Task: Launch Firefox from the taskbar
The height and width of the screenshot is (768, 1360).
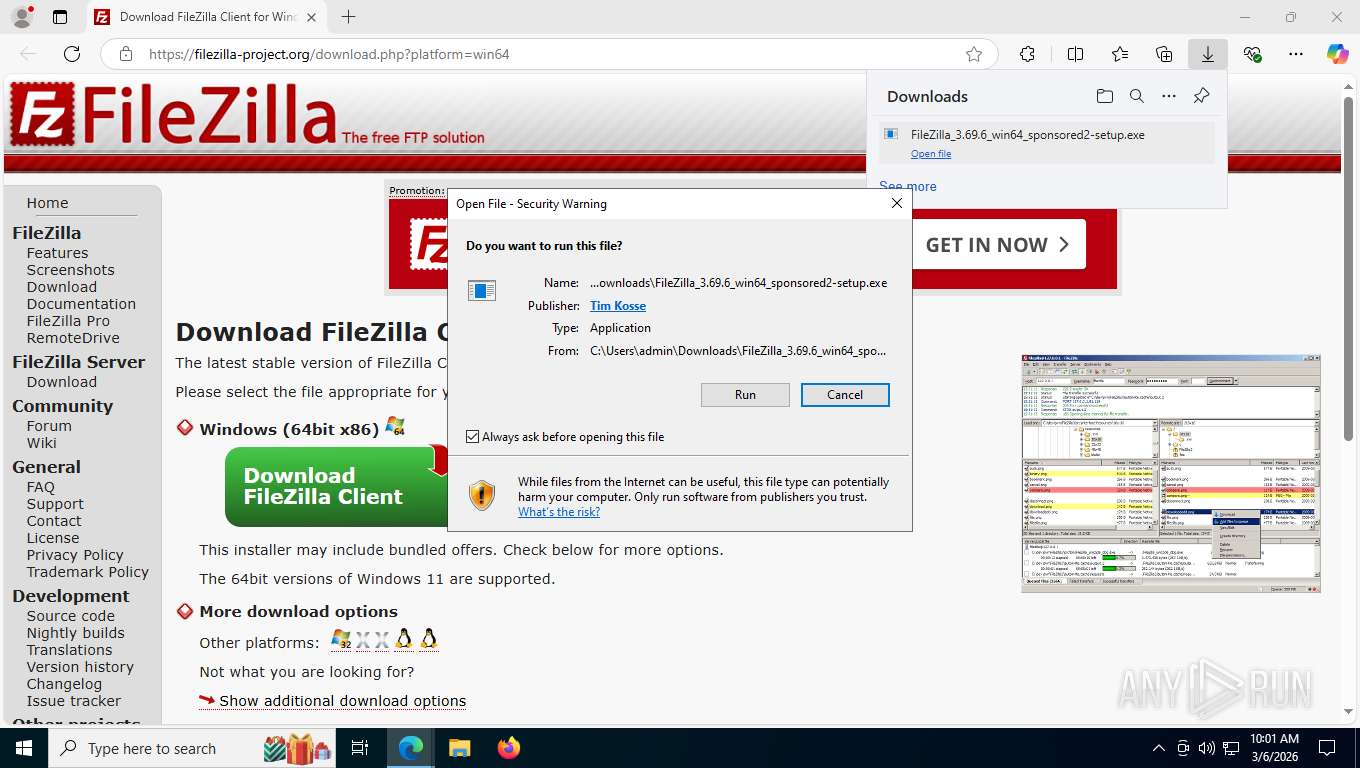Action: (509, 748)
